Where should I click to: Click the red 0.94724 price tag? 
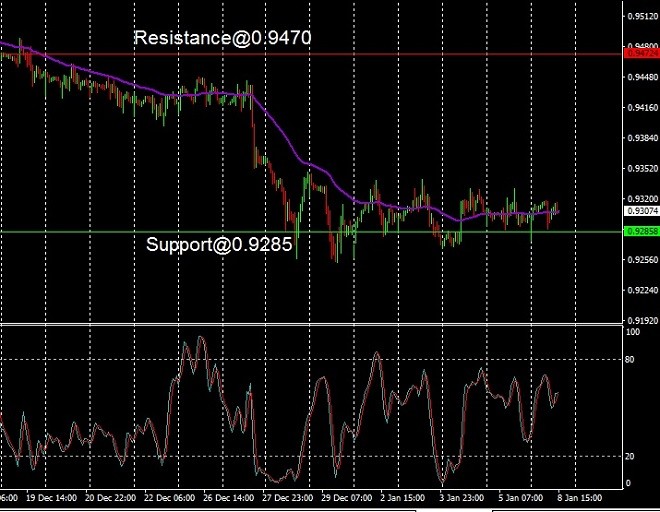641,53
